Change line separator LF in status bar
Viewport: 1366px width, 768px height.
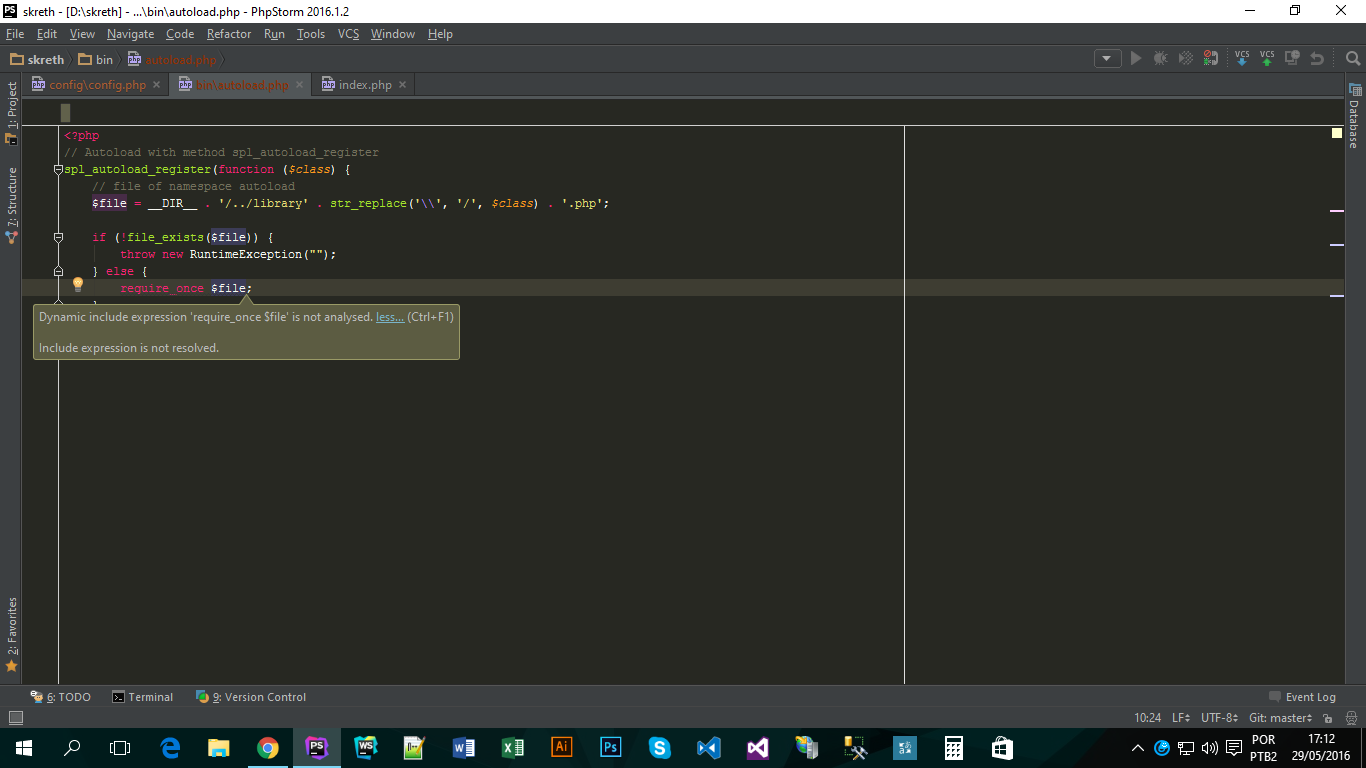[x=1181, y=718]
